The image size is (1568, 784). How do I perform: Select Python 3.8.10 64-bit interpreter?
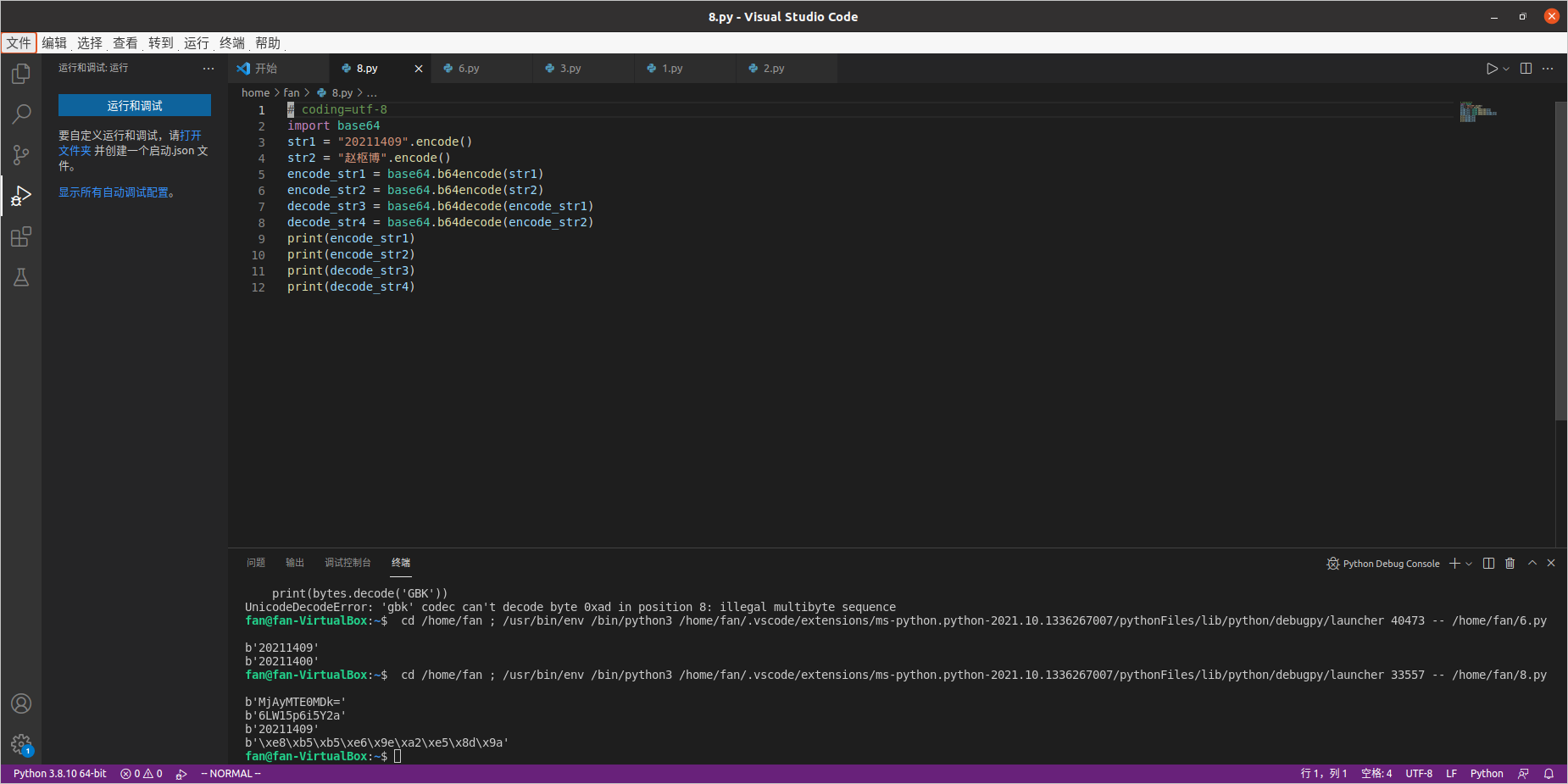point(60,774)
